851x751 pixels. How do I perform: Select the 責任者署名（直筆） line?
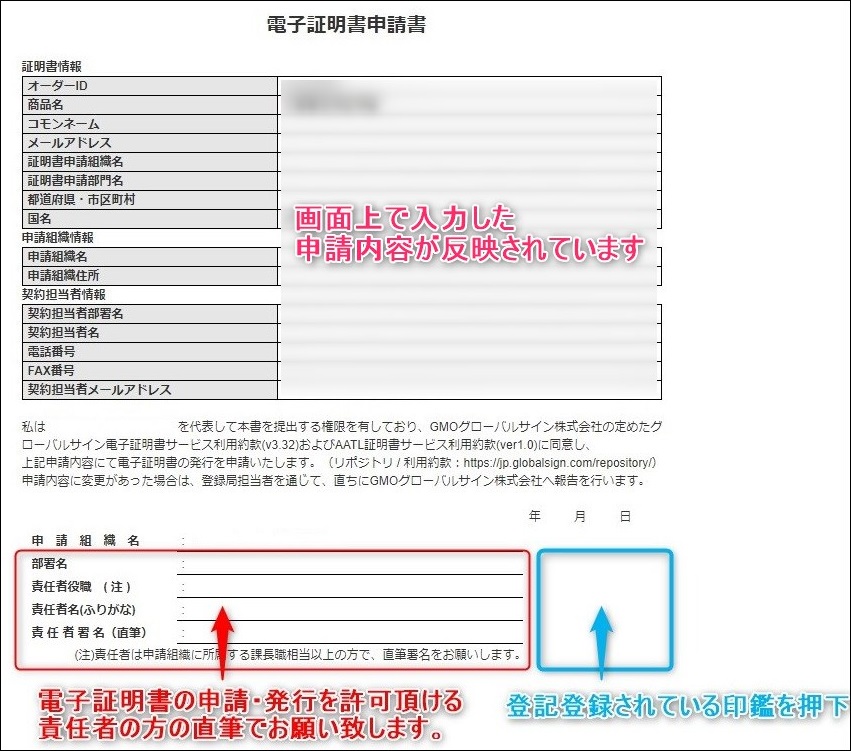[350, 631]
